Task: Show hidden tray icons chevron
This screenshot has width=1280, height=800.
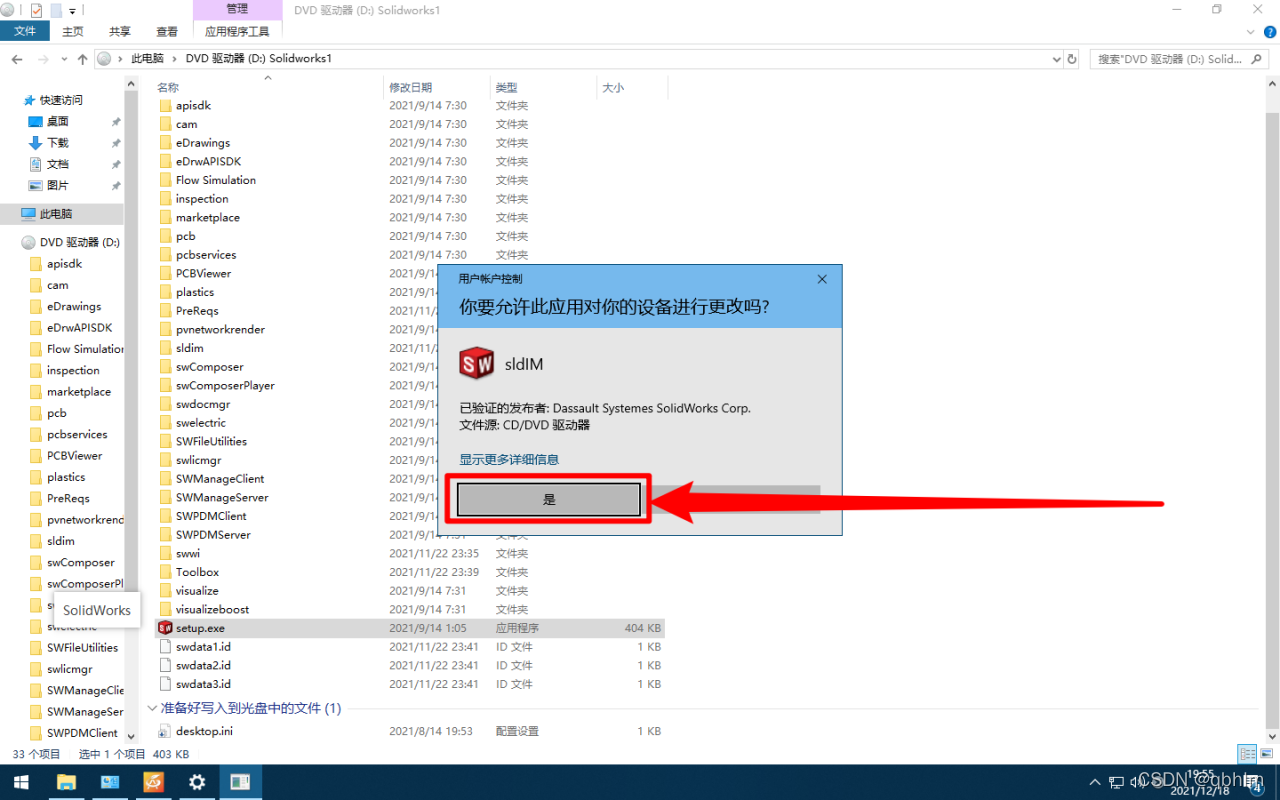Action: (1096, 782)
